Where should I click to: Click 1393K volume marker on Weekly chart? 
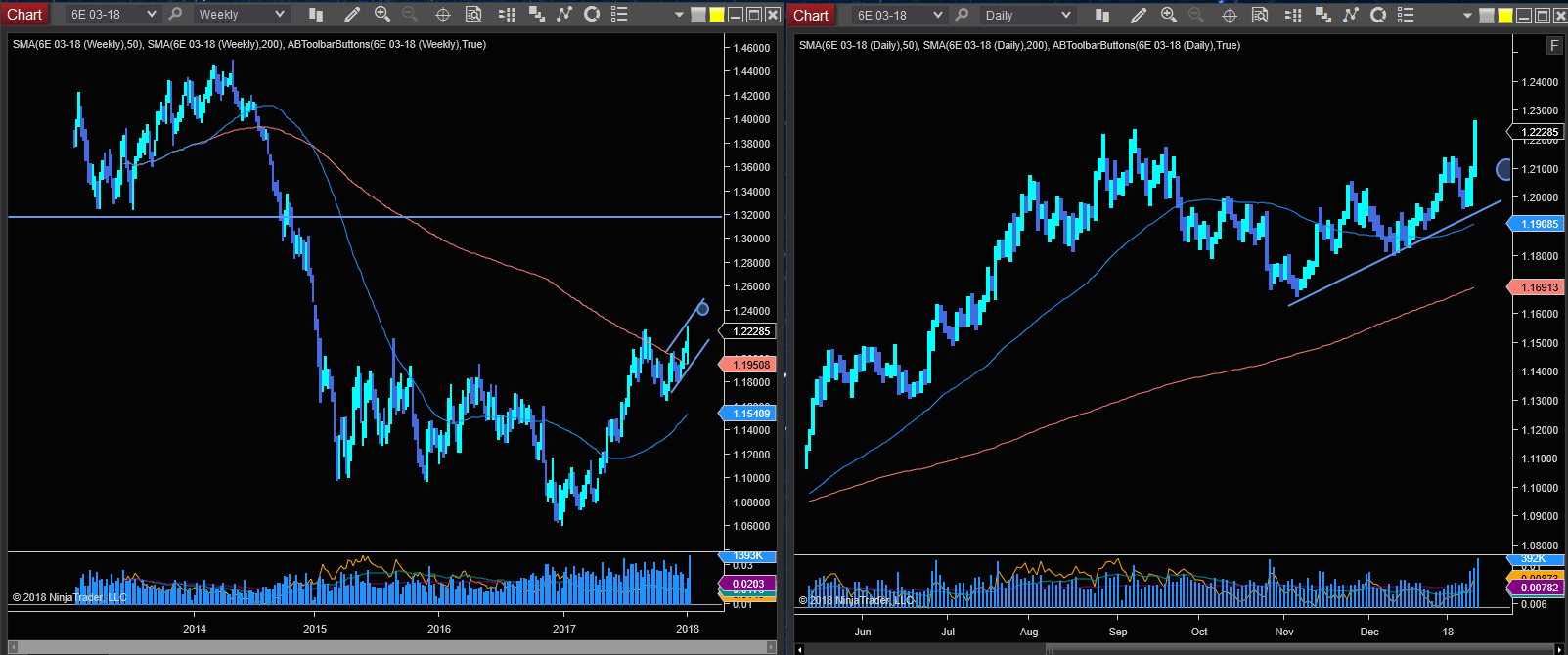point(748,555)
